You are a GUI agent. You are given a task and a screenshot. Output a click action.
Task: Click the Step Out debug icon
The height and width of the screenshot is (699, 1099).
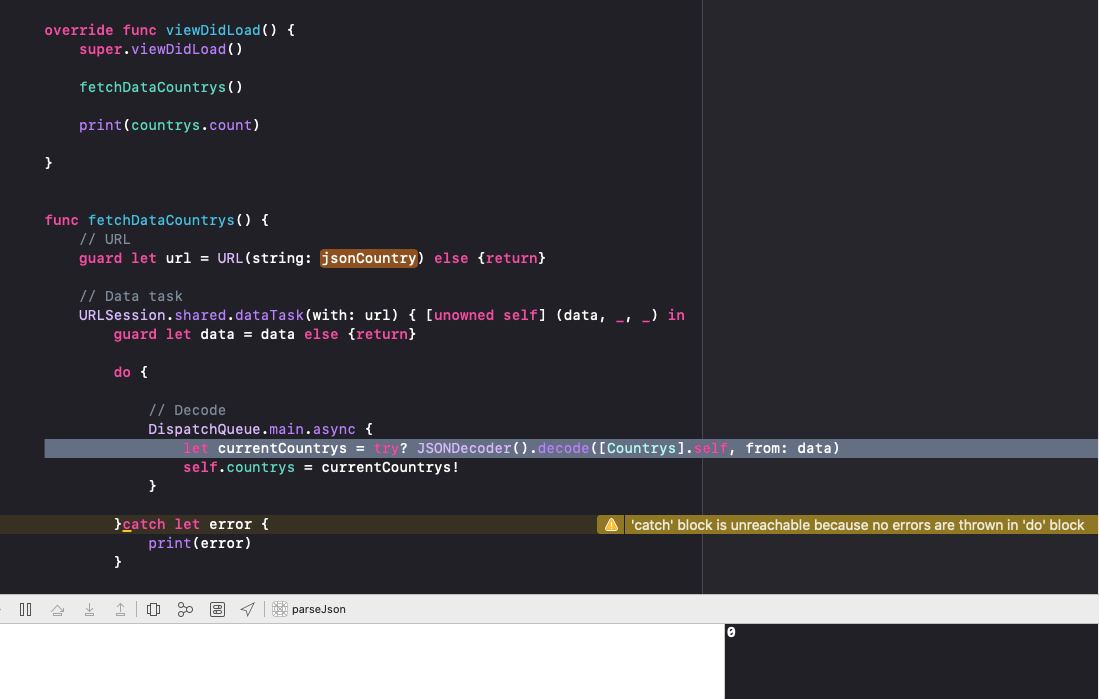[121, 610]
